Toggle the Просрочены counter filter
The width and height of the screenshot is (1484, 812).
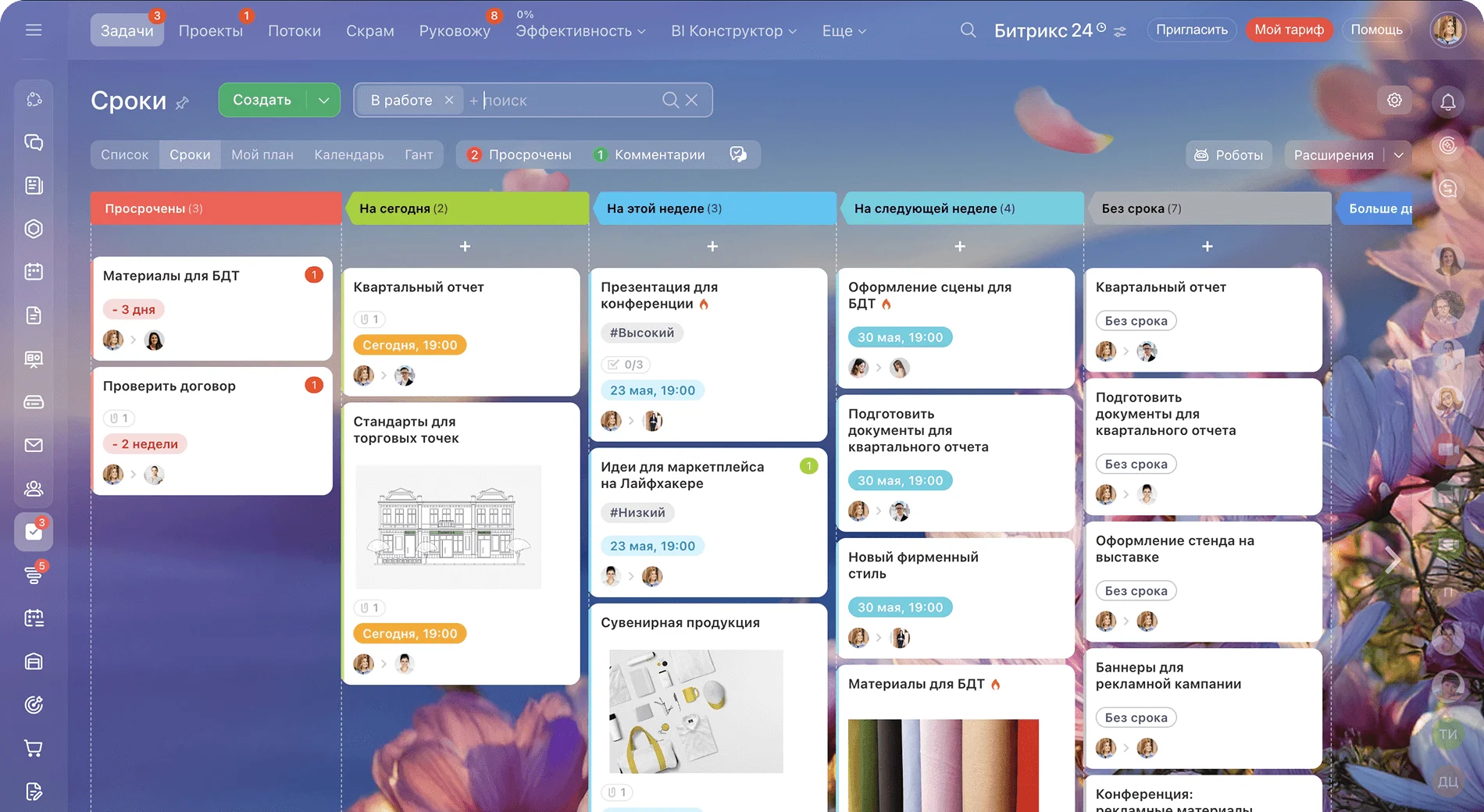pyautogui.click(x=519, y=155)
